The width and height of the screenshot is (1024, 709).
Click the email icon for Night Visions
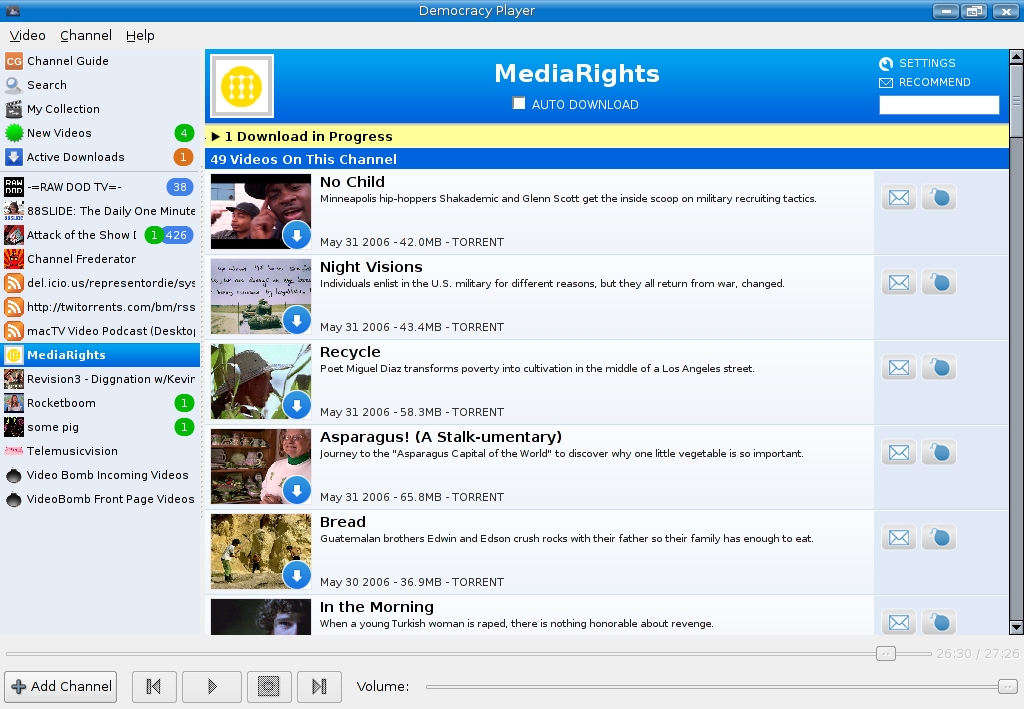(899, 283)
